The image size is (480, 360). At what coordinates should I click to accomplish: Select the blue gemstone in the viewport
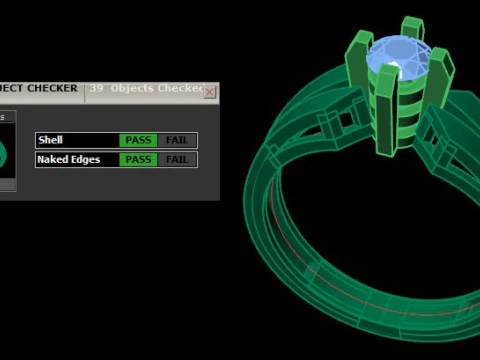point(399,58)
